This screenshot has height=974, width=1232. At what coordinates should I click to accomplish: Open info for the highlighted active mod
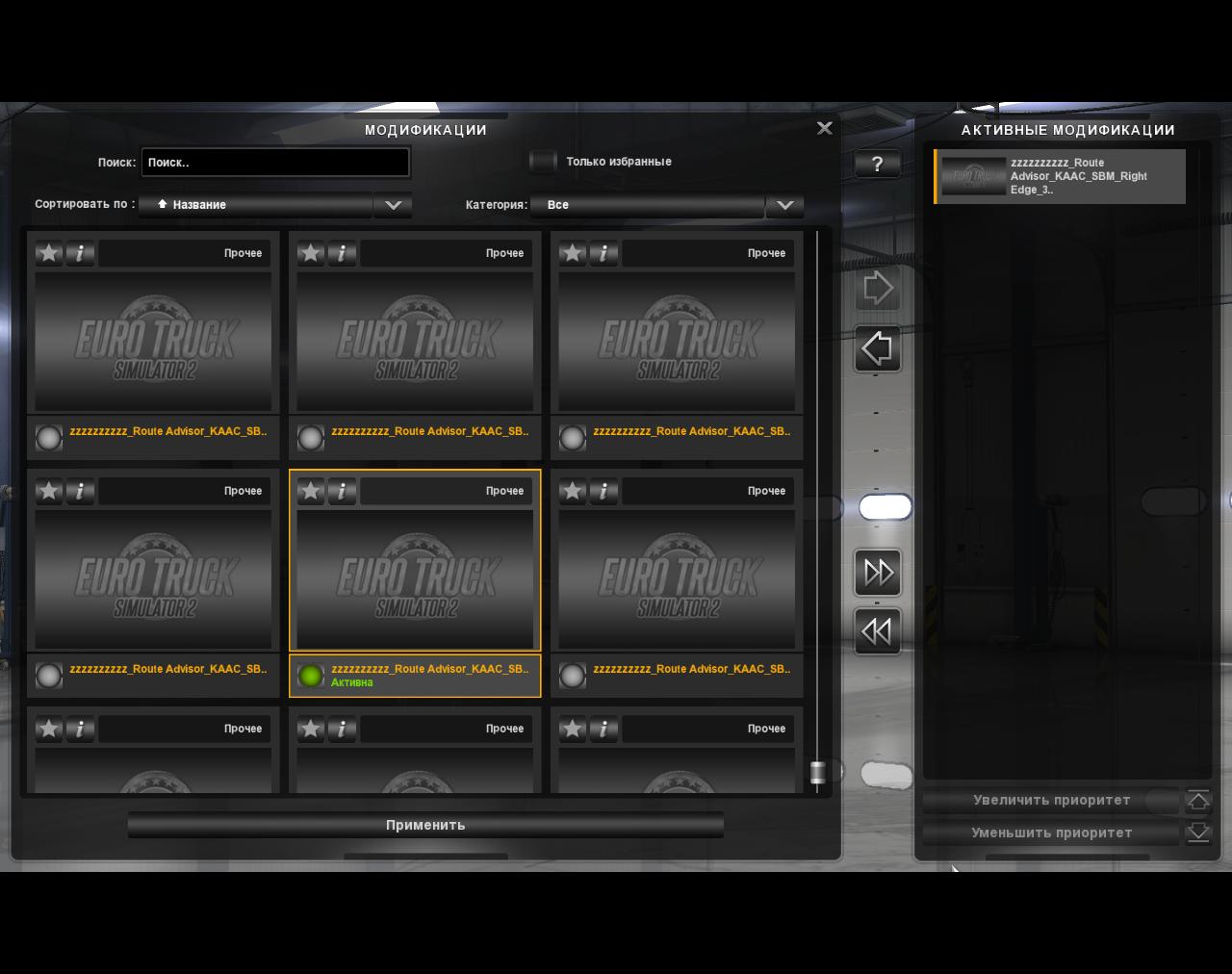click(x=342, y=491)
